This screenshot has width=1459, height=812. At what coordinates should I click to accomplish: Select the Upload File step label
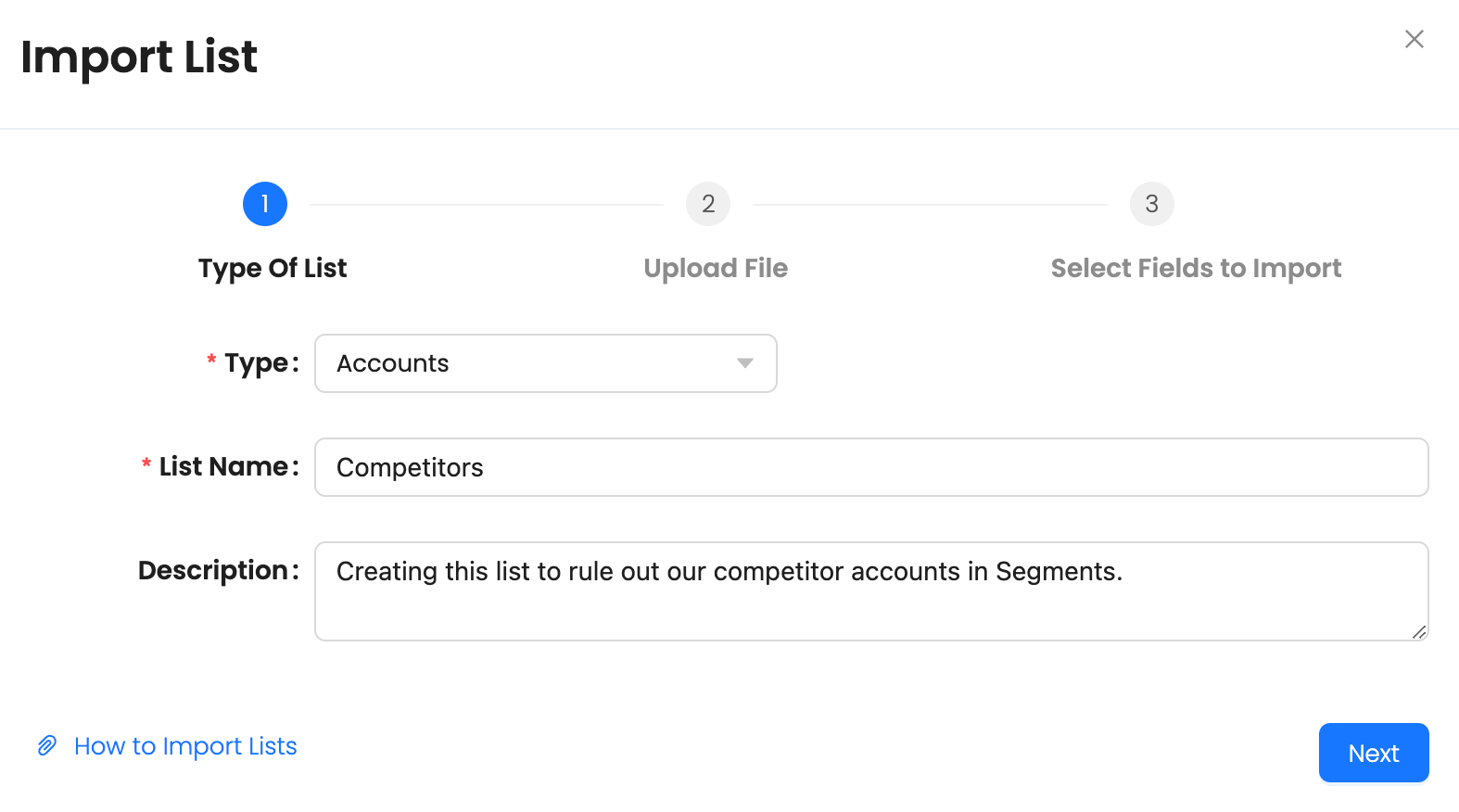coord(716,268)
